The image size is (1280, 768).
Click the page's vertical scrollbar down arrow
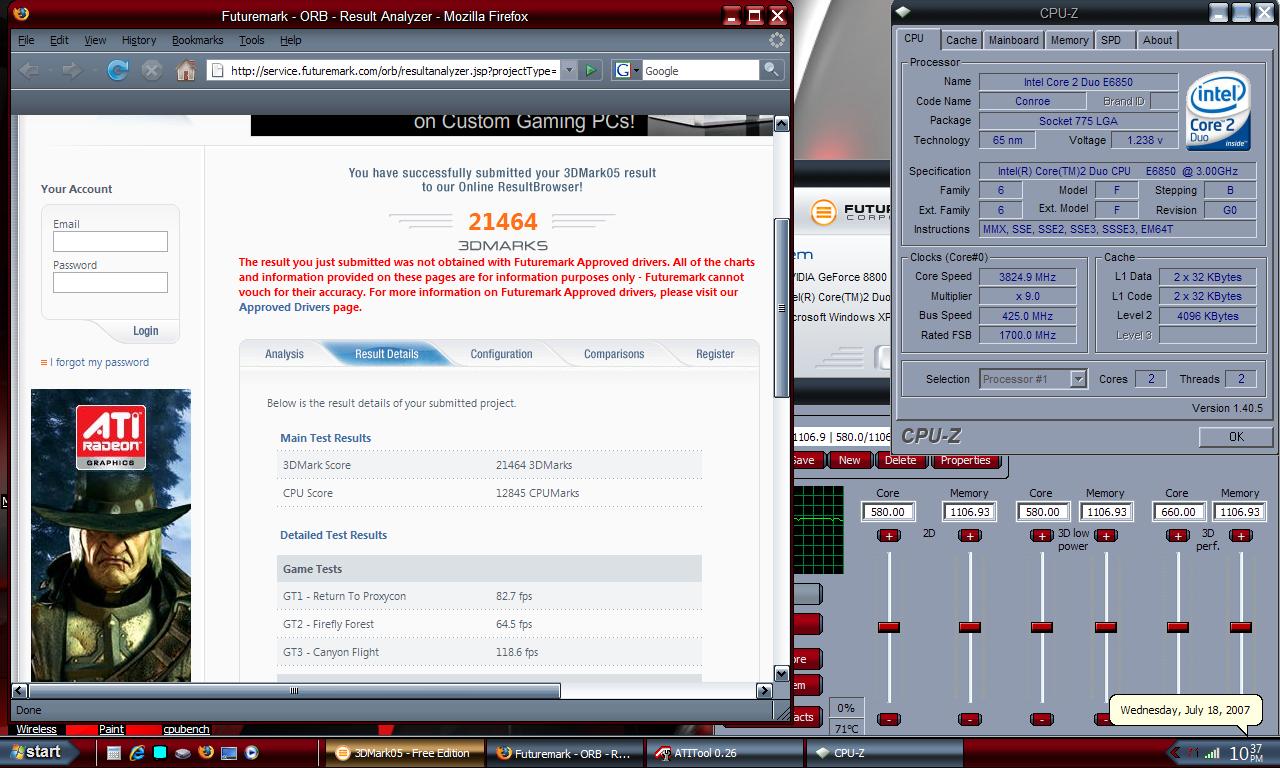(x=782, y=673)
